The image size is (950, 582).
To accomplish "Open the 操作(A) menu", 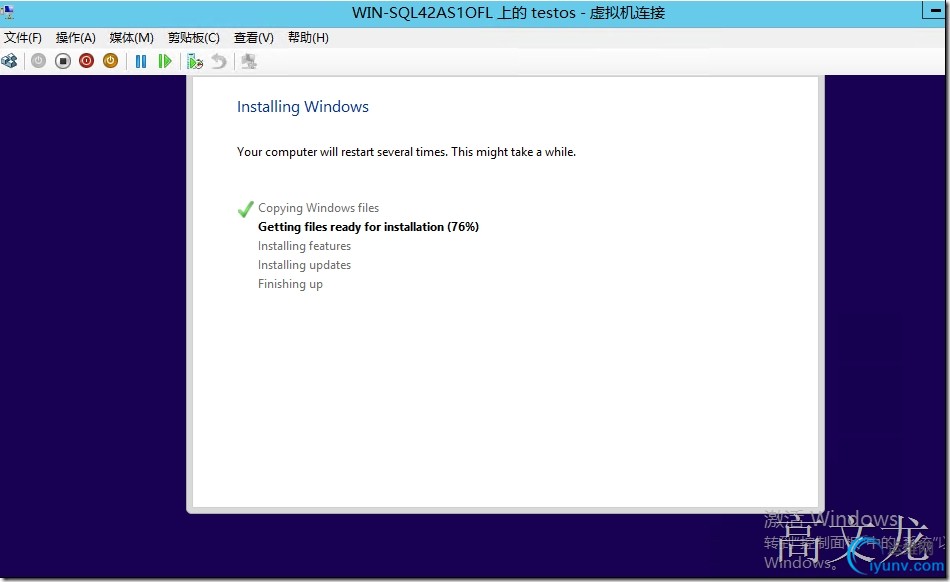I will click(76, 38).
